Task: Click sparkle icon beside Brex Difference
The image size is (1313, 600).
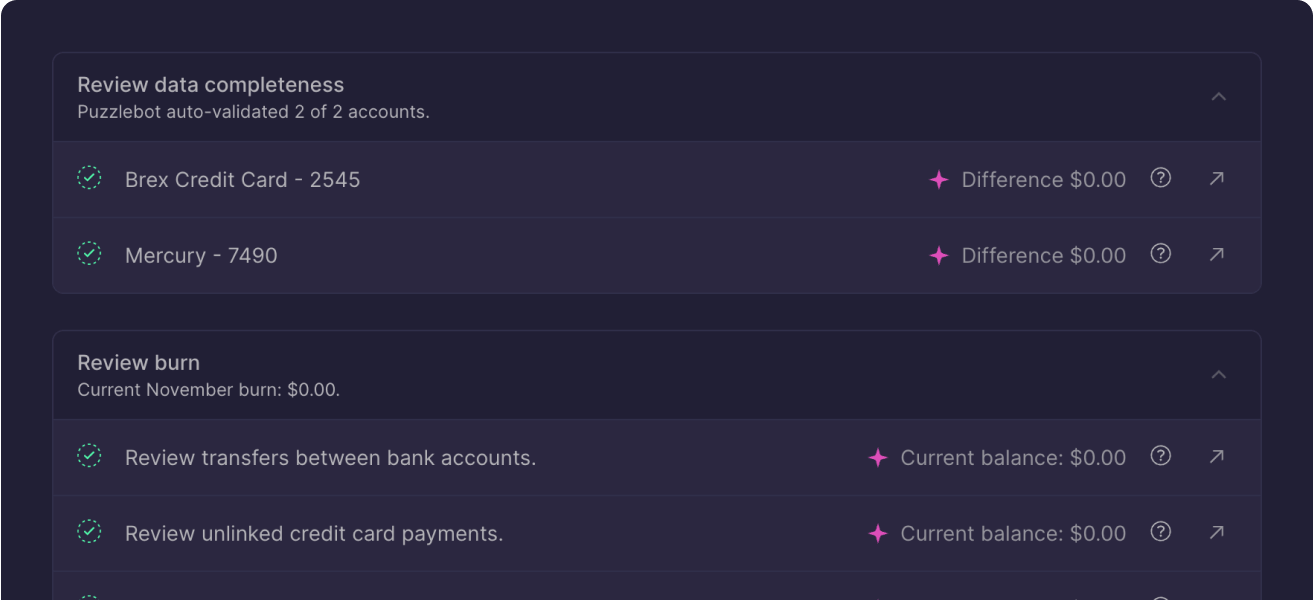Action: click(x=938, y=180)
